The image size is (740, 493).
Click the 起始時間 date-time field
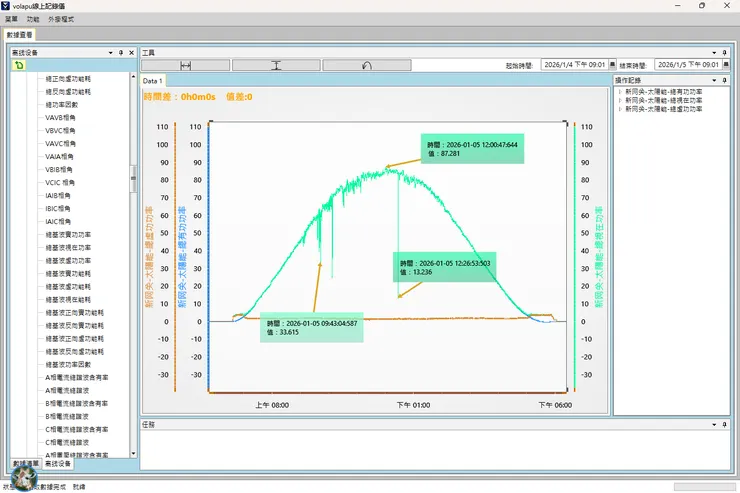[574, 65]
